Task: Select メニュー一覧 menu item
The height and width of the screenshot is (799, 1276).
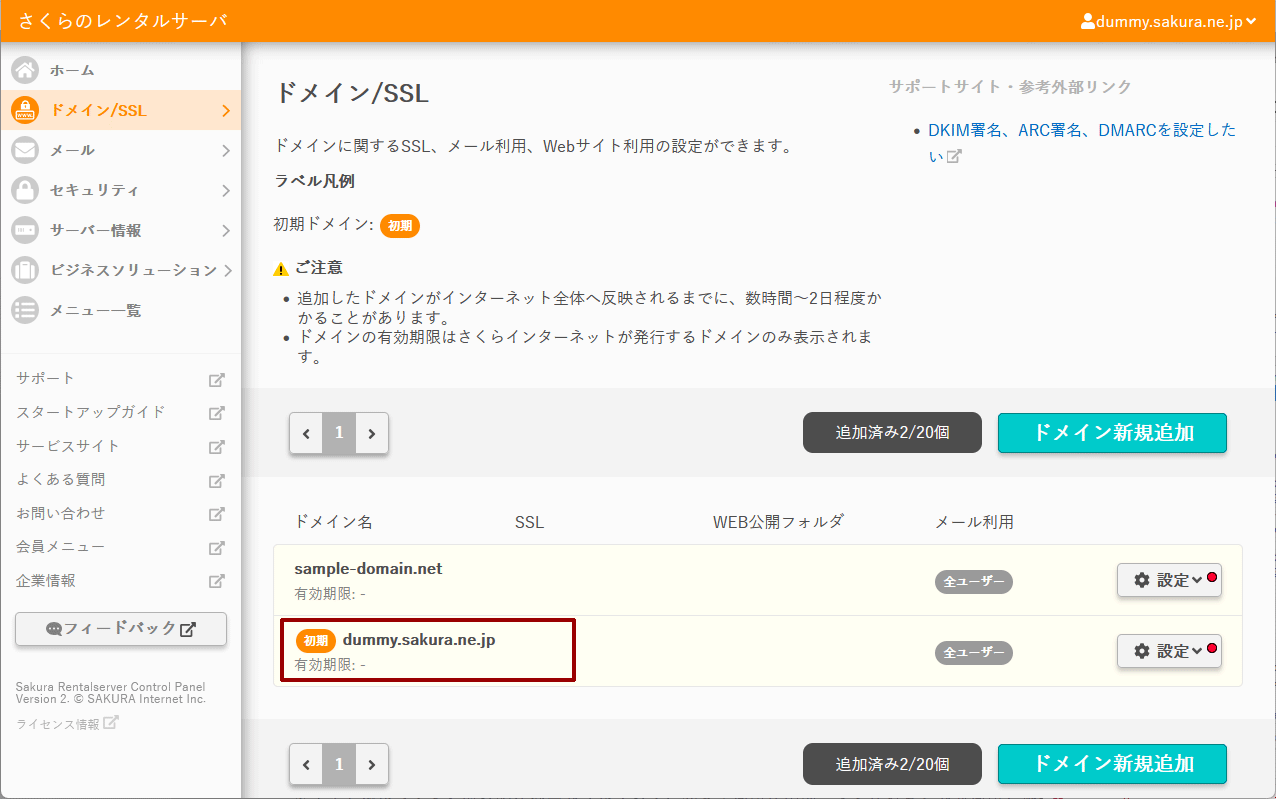Action: [121, 310]
